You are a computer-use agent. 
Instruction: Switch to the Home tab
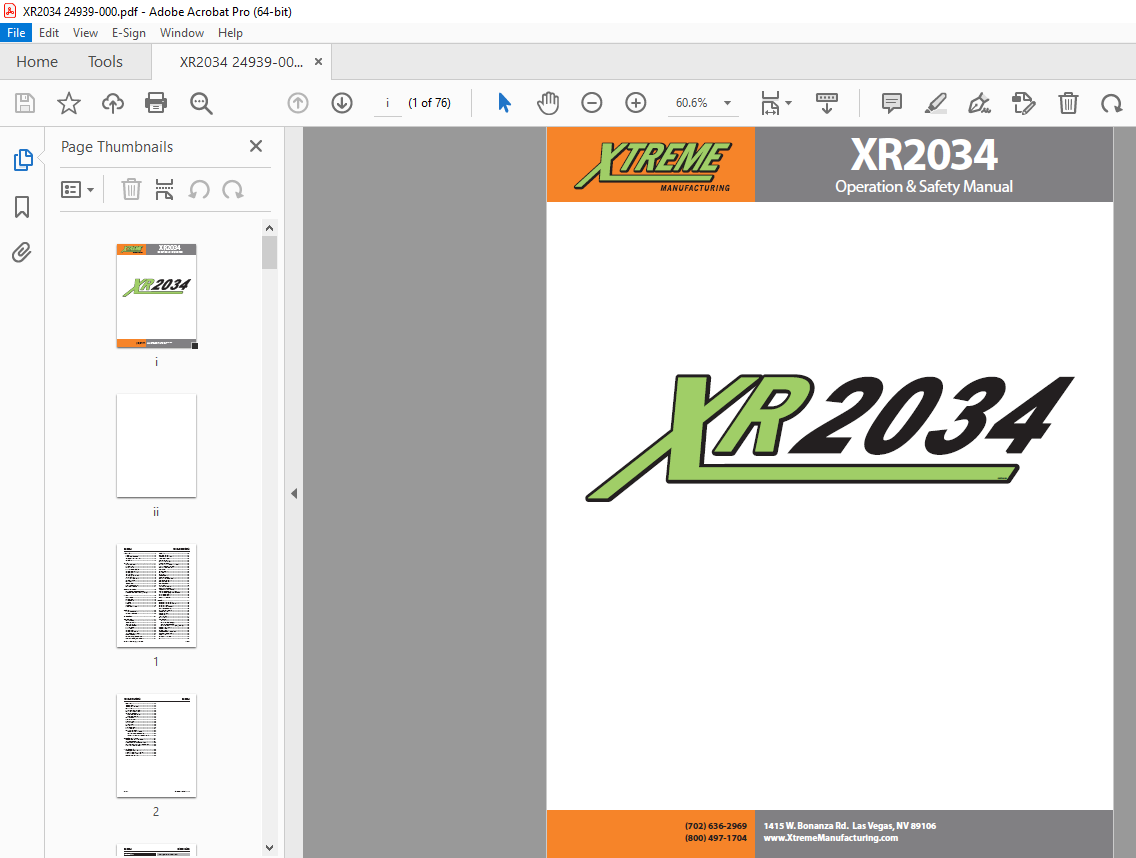tap(37, 62)
